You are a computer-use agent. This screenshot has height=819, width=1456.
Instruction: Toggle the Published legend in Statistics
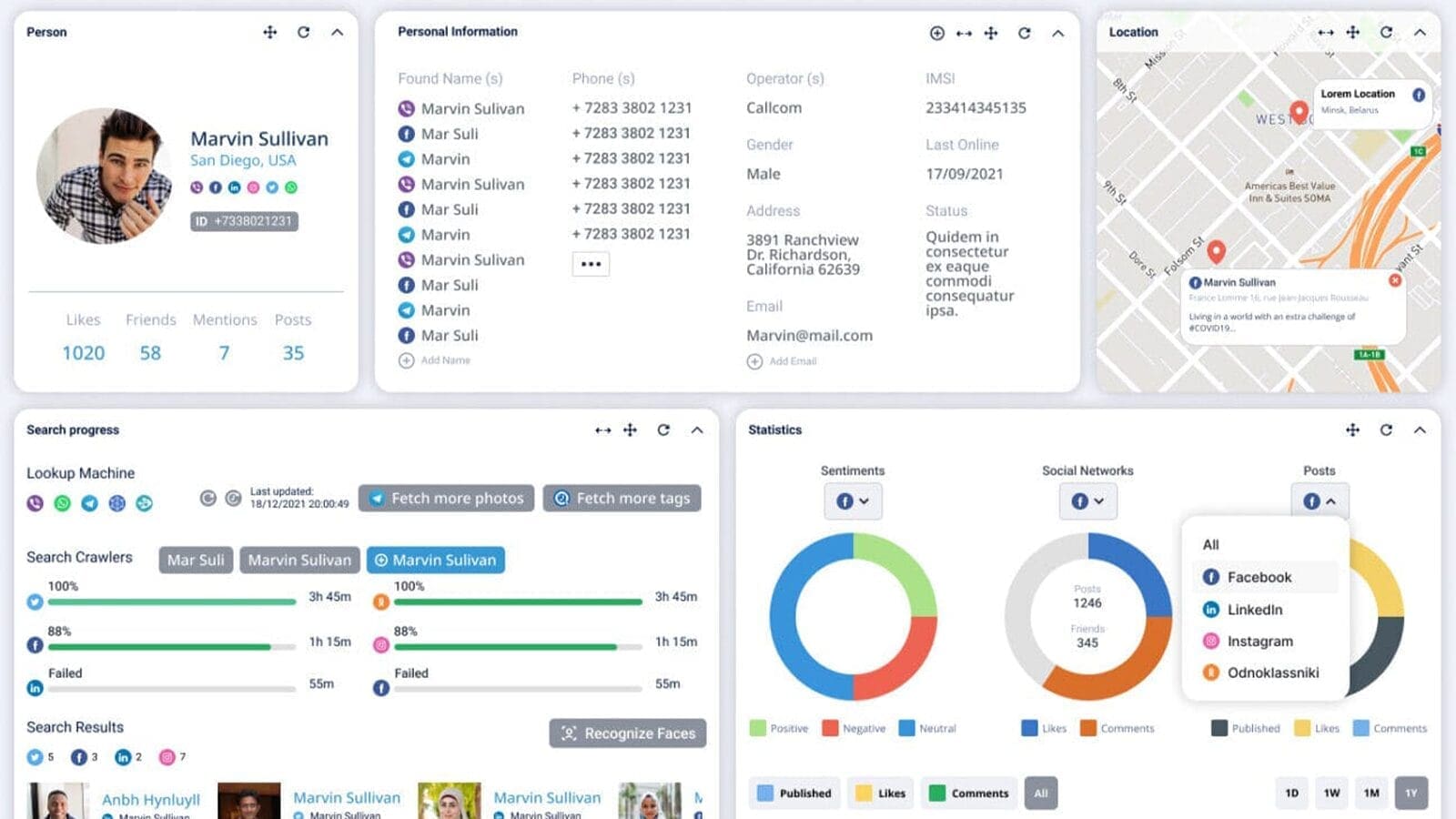794,793
